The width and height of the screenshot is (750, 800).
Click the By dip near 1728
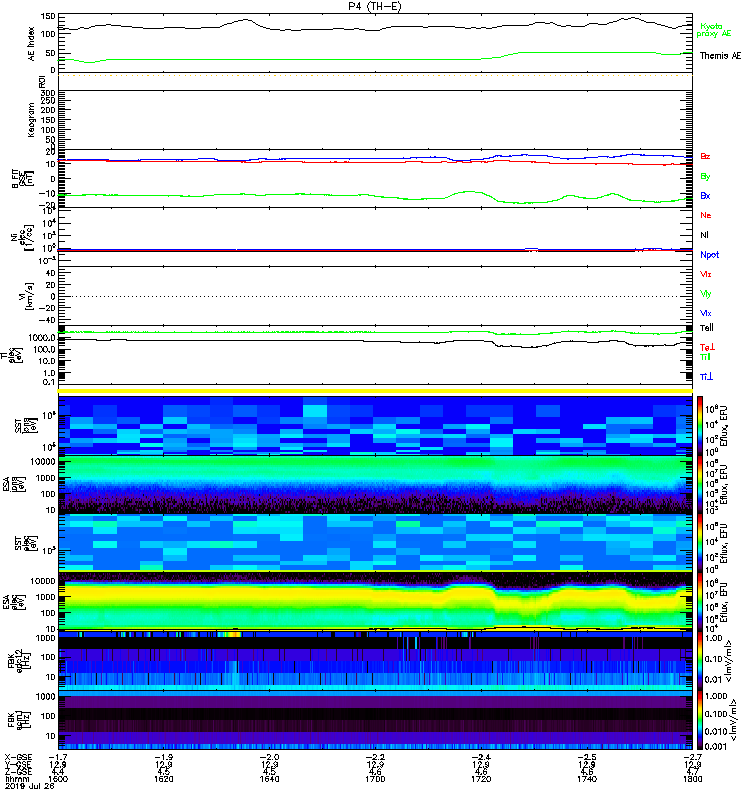[523, 203]
